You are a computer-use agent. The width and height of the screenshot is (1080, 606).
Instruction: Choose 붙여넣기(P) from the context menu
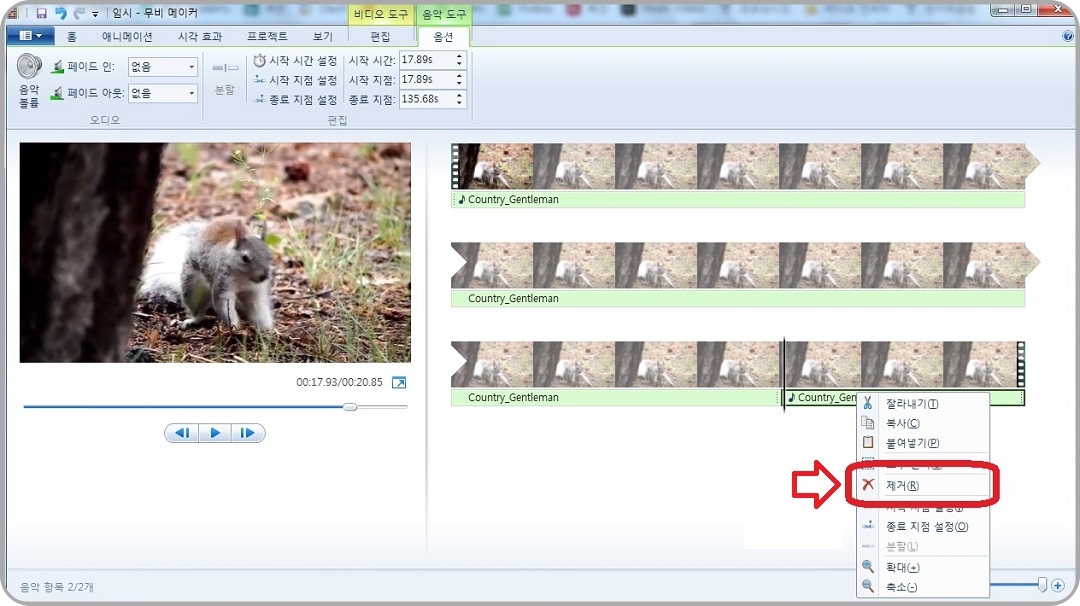[x=922, y=443]
